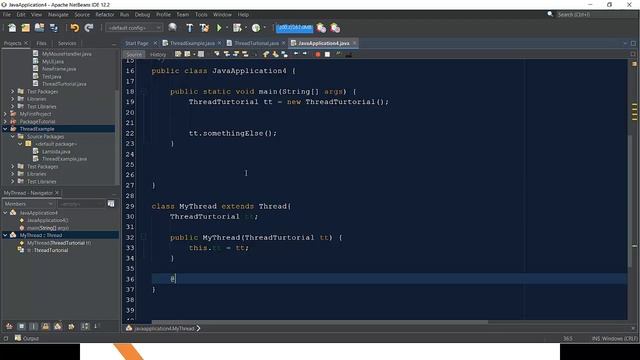This screenshot has width=640, height=360.
Task: Toggle Fully Qualified Names in Navigator
Action: 71,326
